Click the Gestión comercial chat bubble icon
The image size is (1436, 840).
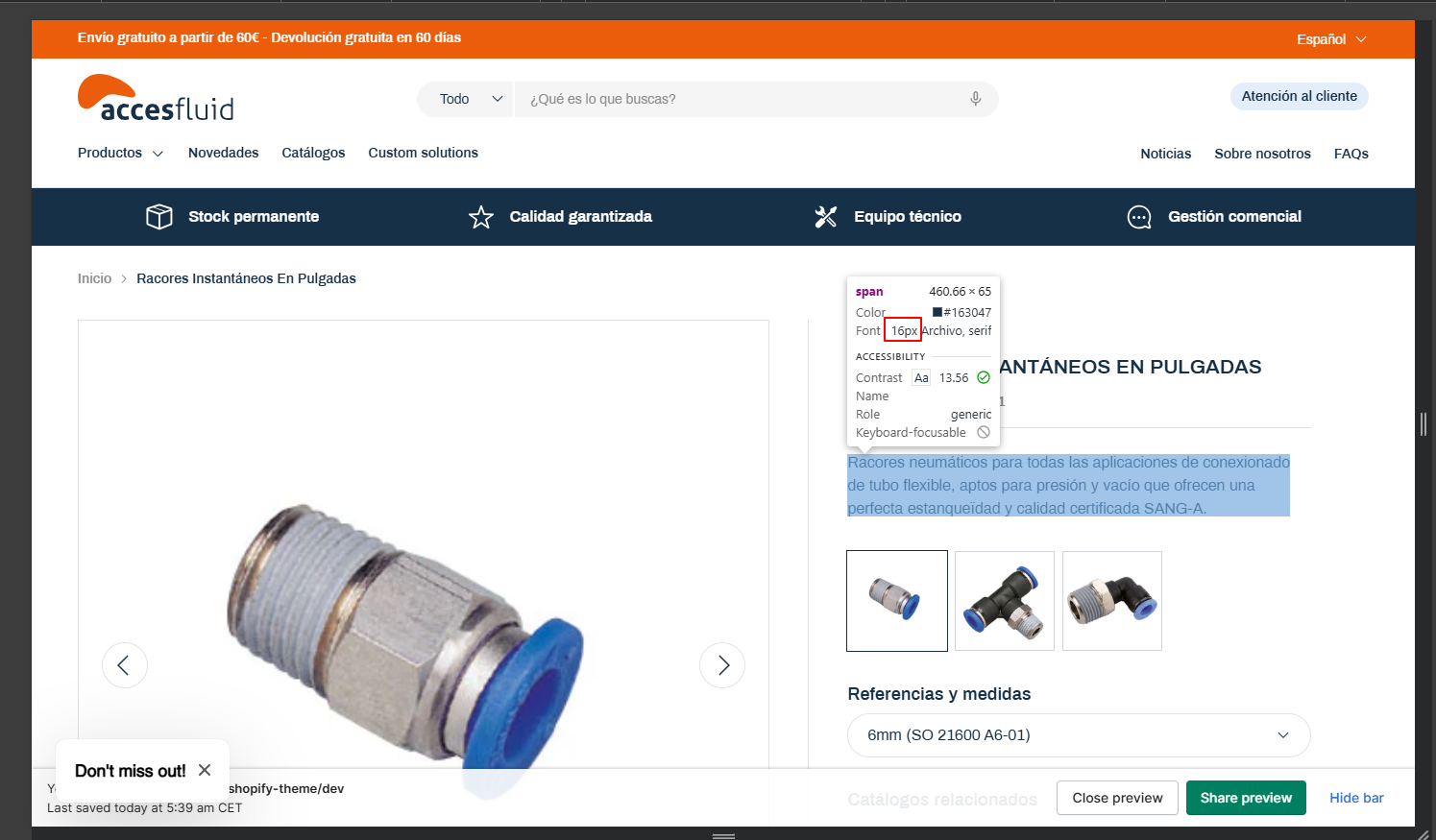pos(1139,217)
